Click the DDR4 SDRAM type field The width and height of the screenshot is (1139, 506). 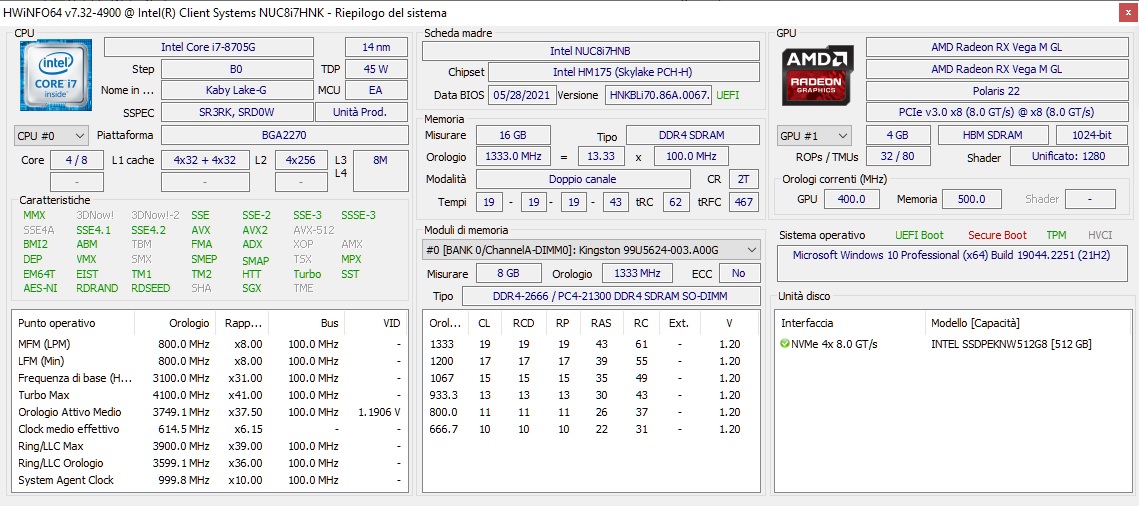click(x=692, y=135)
